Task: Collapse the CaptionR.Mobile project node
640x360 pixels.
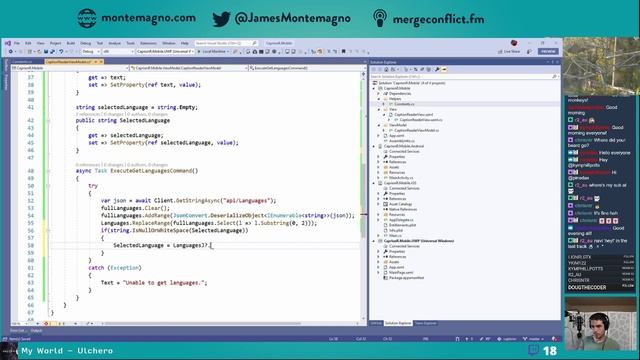Action: point(374,88)
